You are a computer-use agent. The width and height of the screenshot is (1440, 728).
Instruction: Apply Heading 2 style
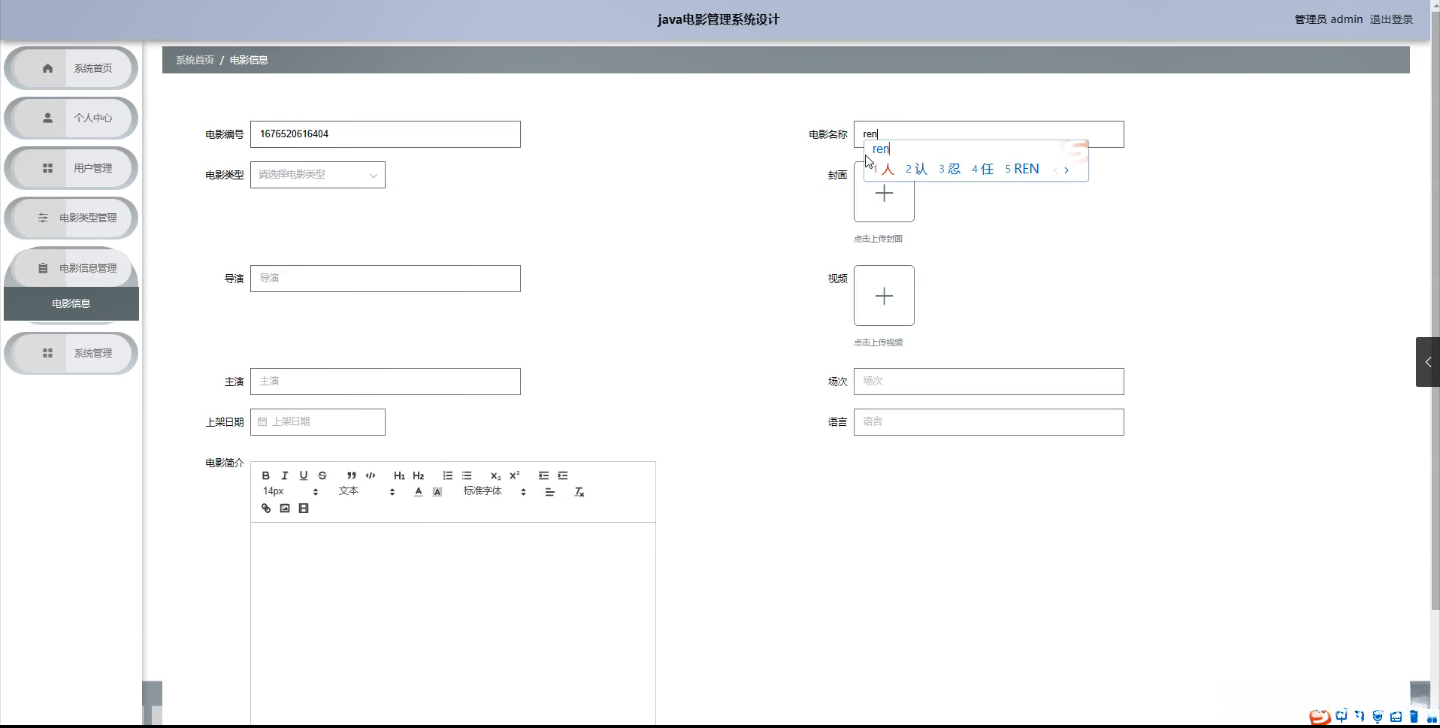(418, 476)
